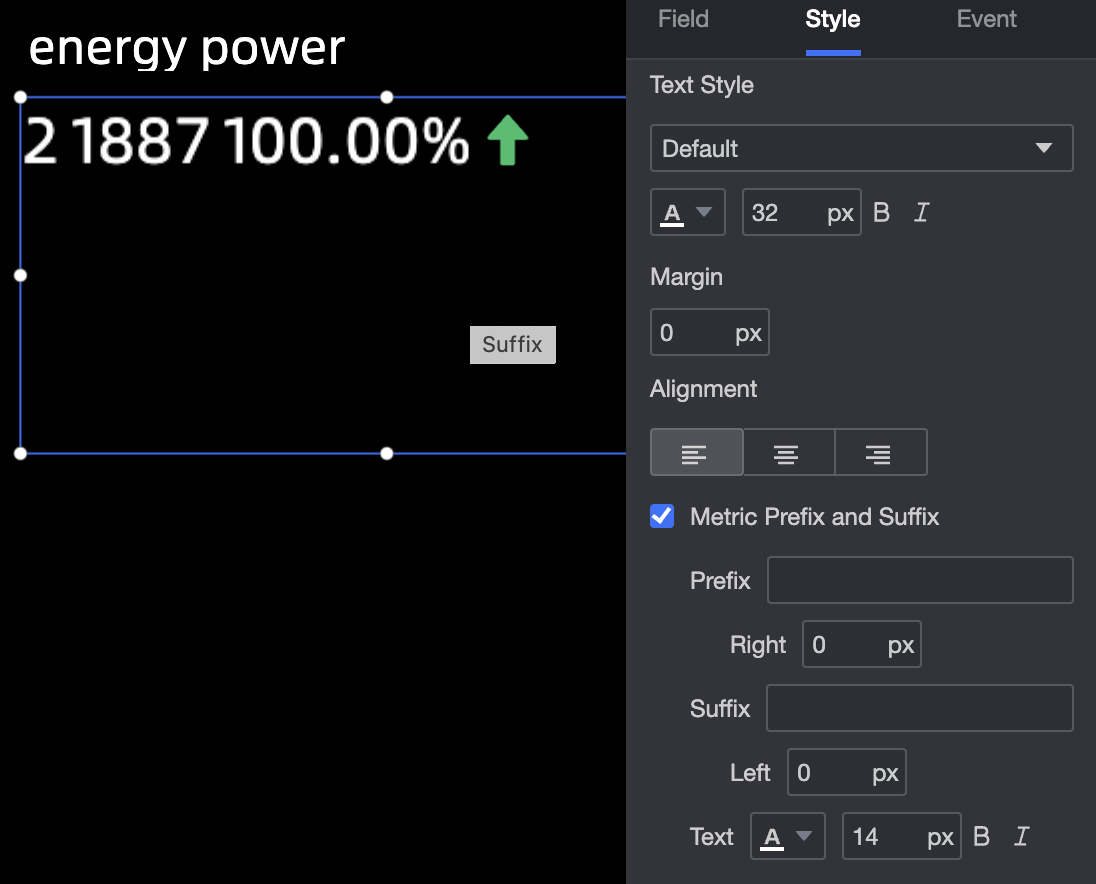Viewport: 1096px width, 884px height.
Task: Select the left-middle resize handle
Action: pyautogui.click(x=20, y=275)
